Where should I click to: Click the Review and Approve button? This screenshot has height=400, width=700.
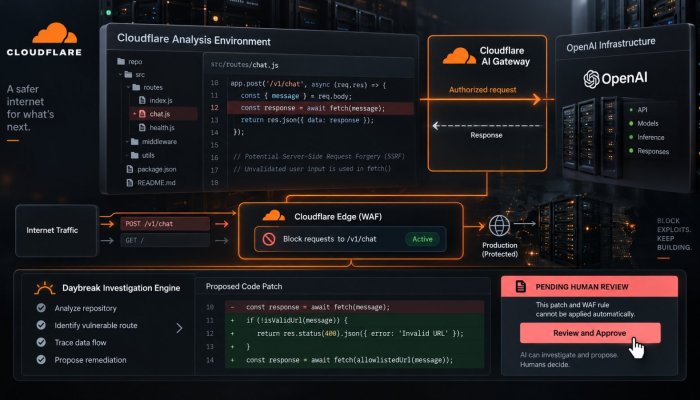coord(590,333)
